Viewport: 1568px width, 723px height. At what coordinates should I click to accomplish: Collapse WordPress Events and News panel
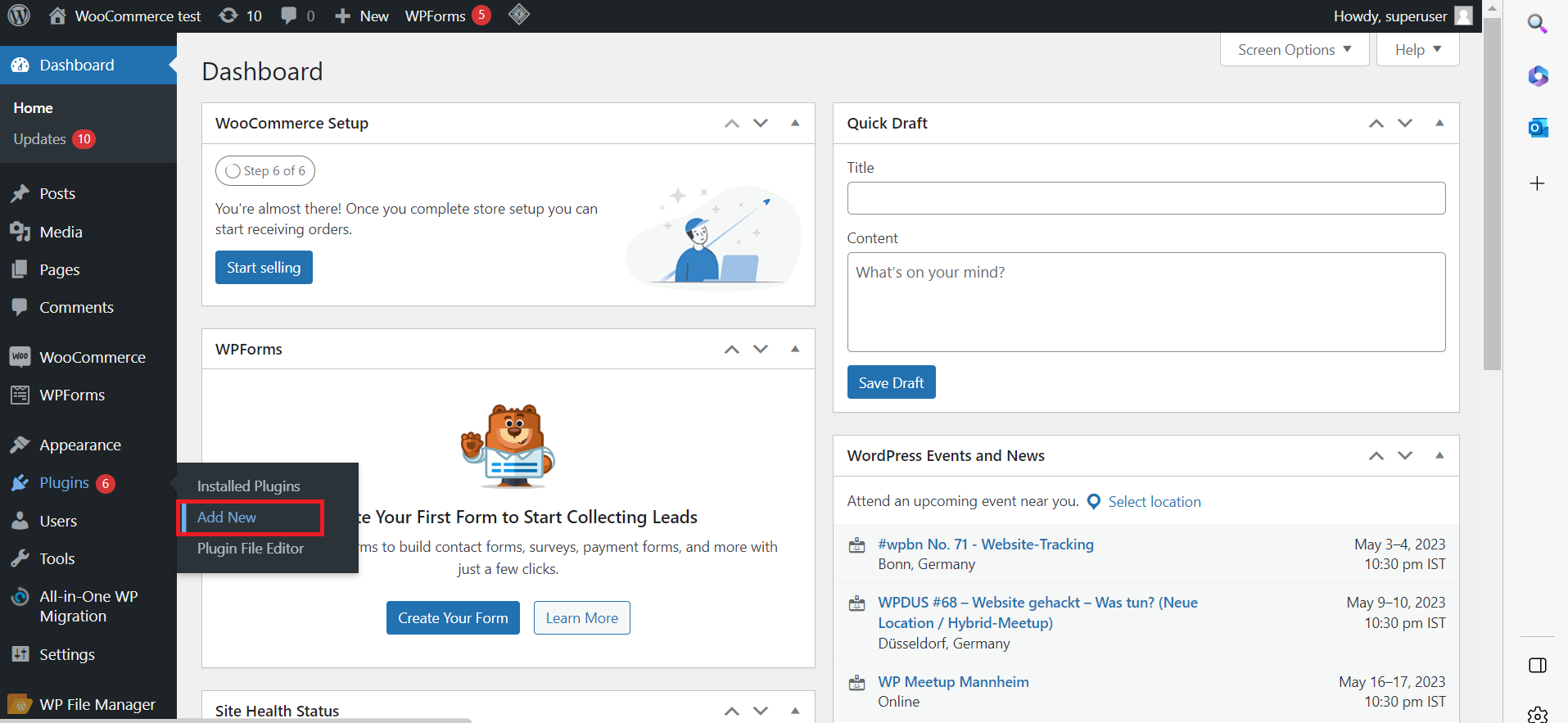[1439, 455]
